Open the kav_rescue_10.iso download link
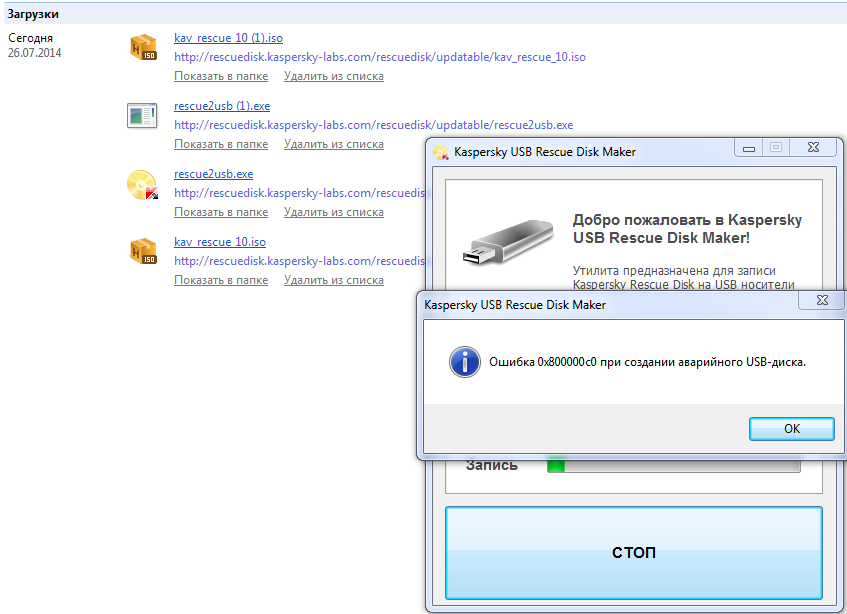The height and width of the screenshot is (614, 847). (x=220, y=242)
